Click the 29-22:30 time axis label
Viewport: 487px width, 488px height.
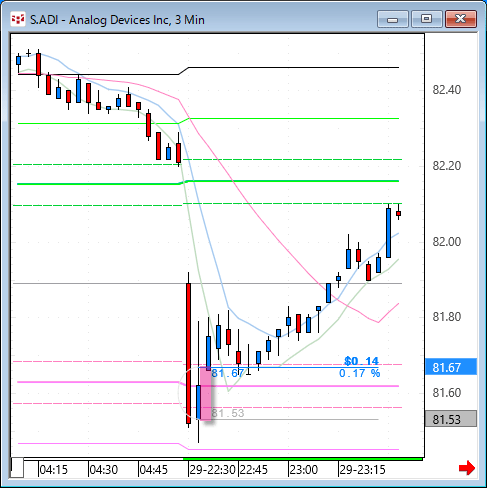click(x=212, y=470)
